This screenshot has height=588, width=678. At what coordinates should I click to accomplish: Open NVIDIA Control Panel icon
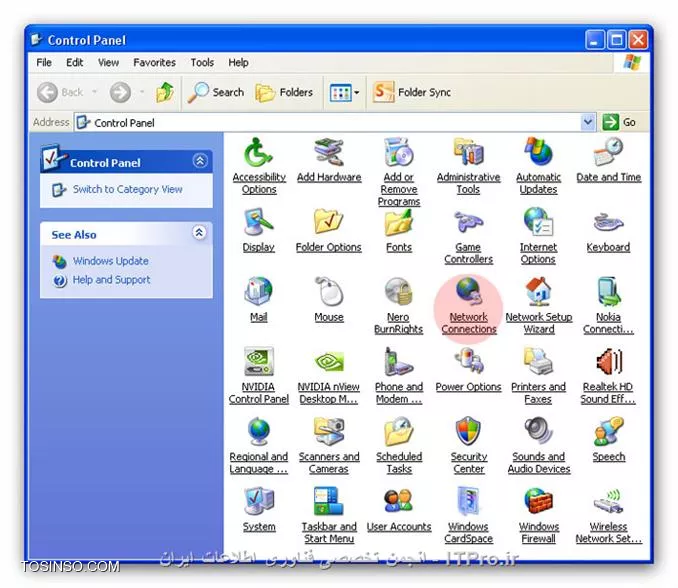click(259, 376)
